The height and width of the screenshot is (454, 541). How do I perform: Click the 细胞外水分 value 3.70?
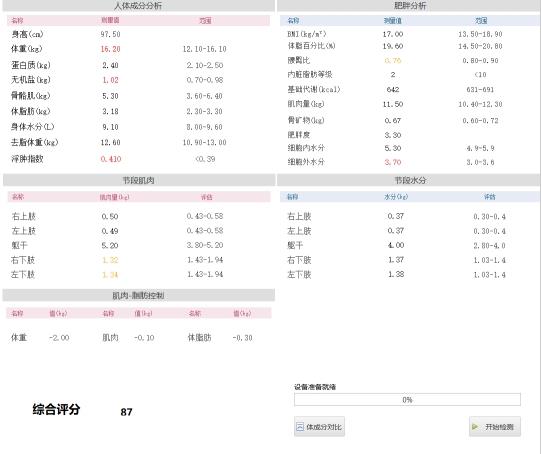pyautogui.click(x=393, y=162)
